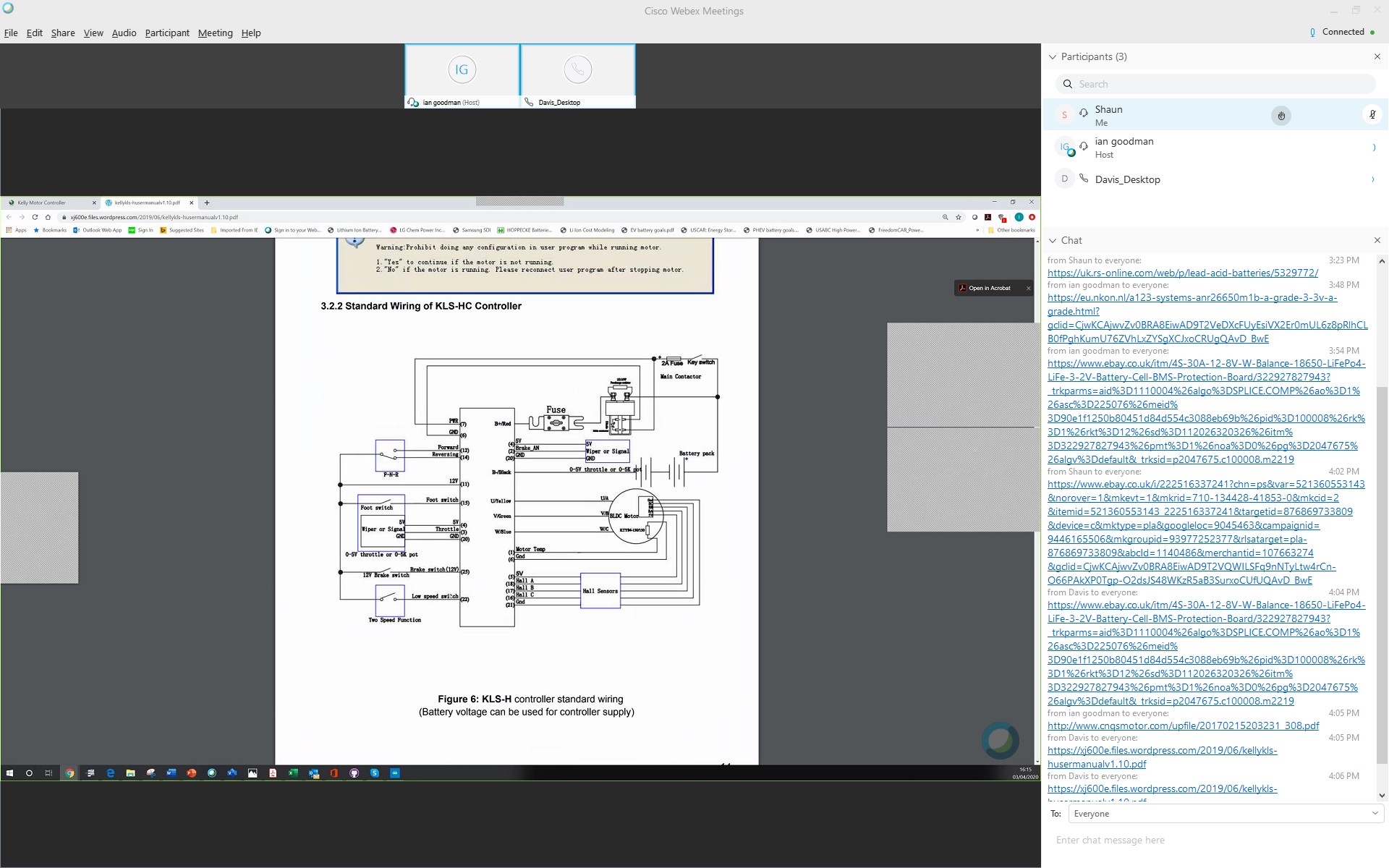Click the green Connected status indicator
Image resolution: width=1389 pixels, height=868 pixels.
(x=1371, y=32)
